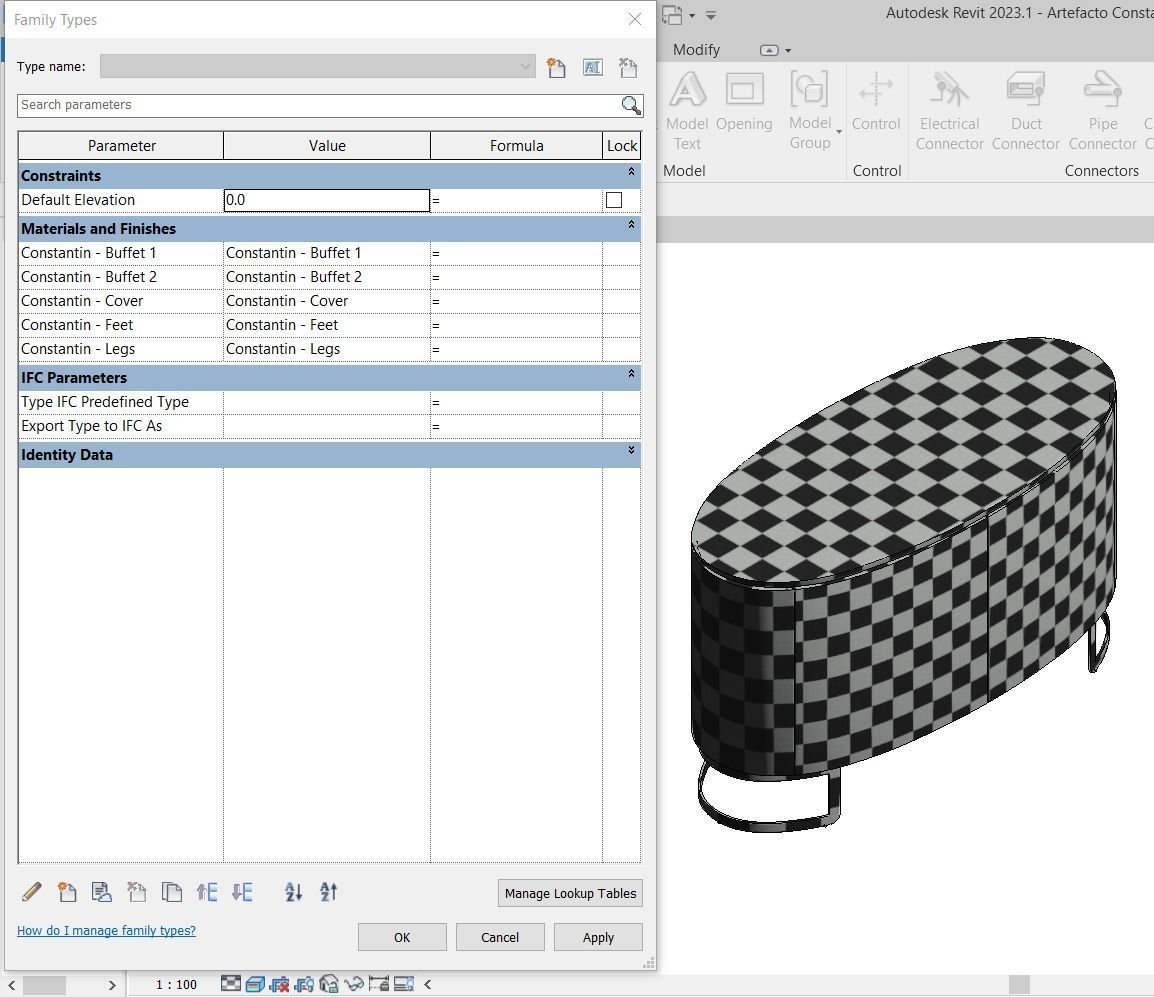Click the Delete Parameter icon at bottom
Image resolution: width=1154 pixels, height=997 pixels.
[x=136, y=892]
